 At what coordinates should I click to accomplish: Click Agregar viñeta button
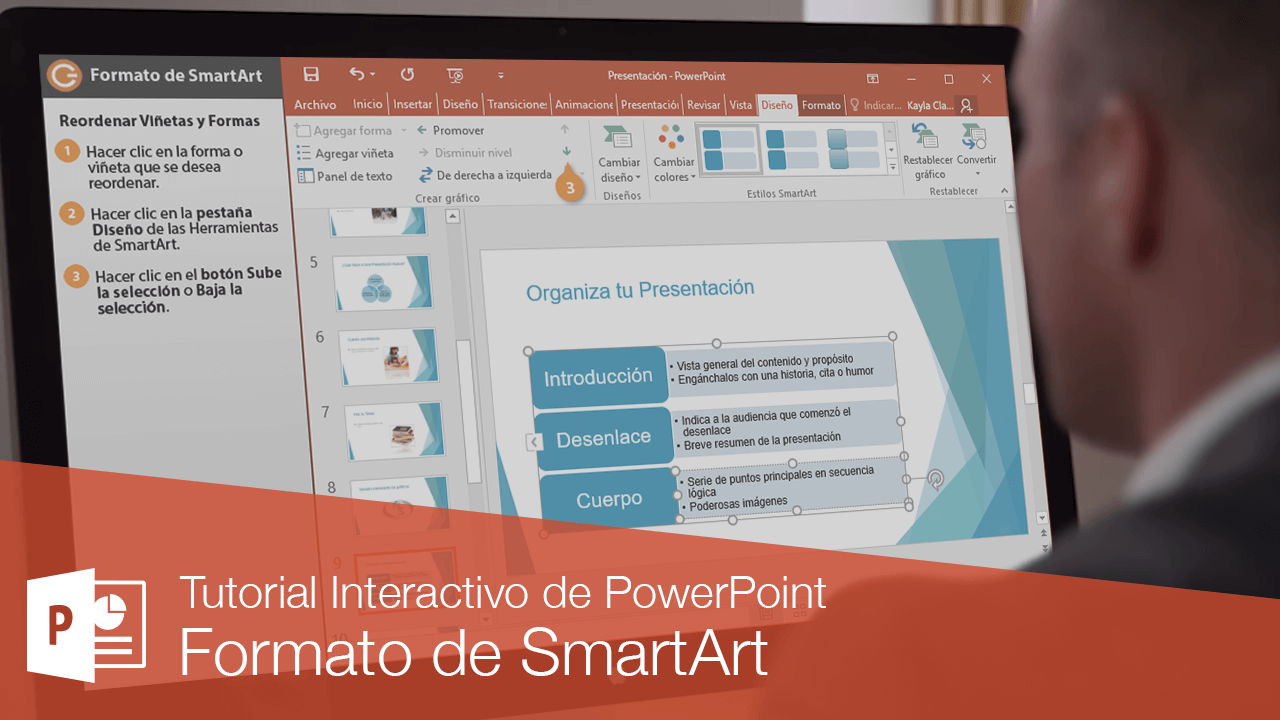point(346,153)
